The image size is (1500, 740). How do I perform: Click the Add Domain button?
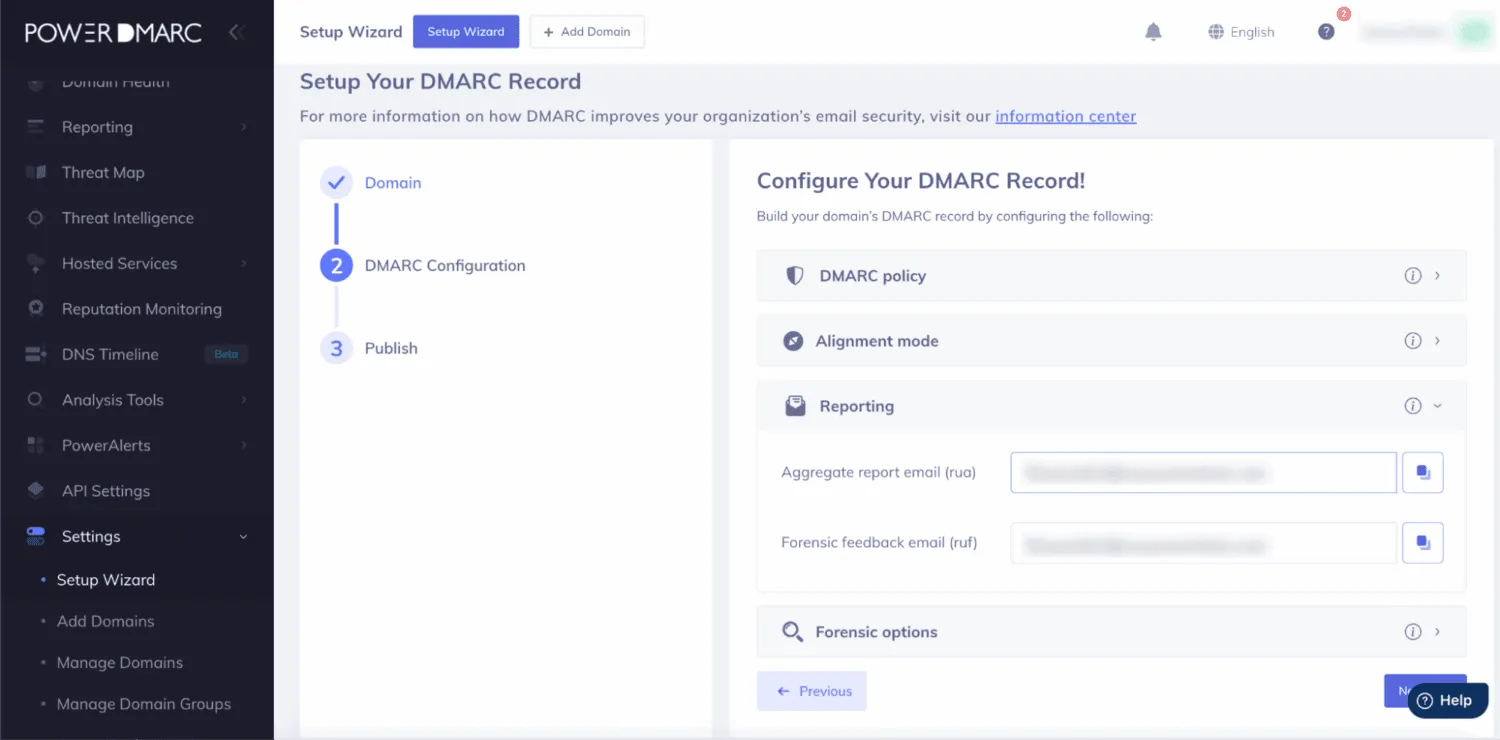pos(587,32)
